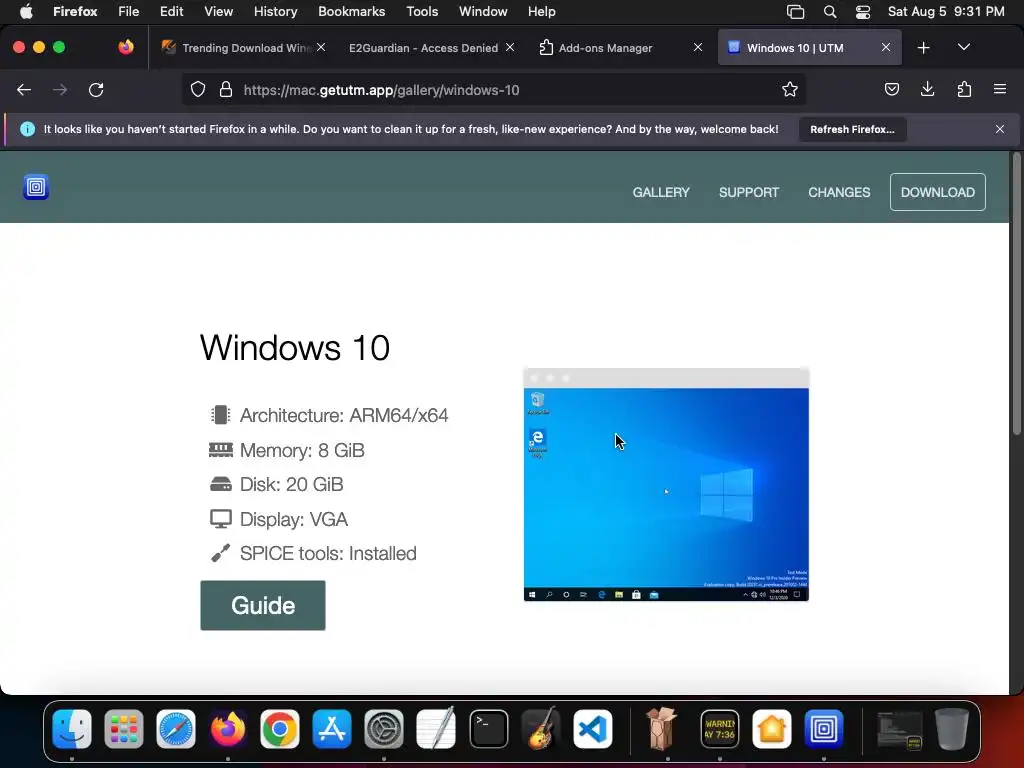Open the CHANGES nav link

[x=839, y=192]
